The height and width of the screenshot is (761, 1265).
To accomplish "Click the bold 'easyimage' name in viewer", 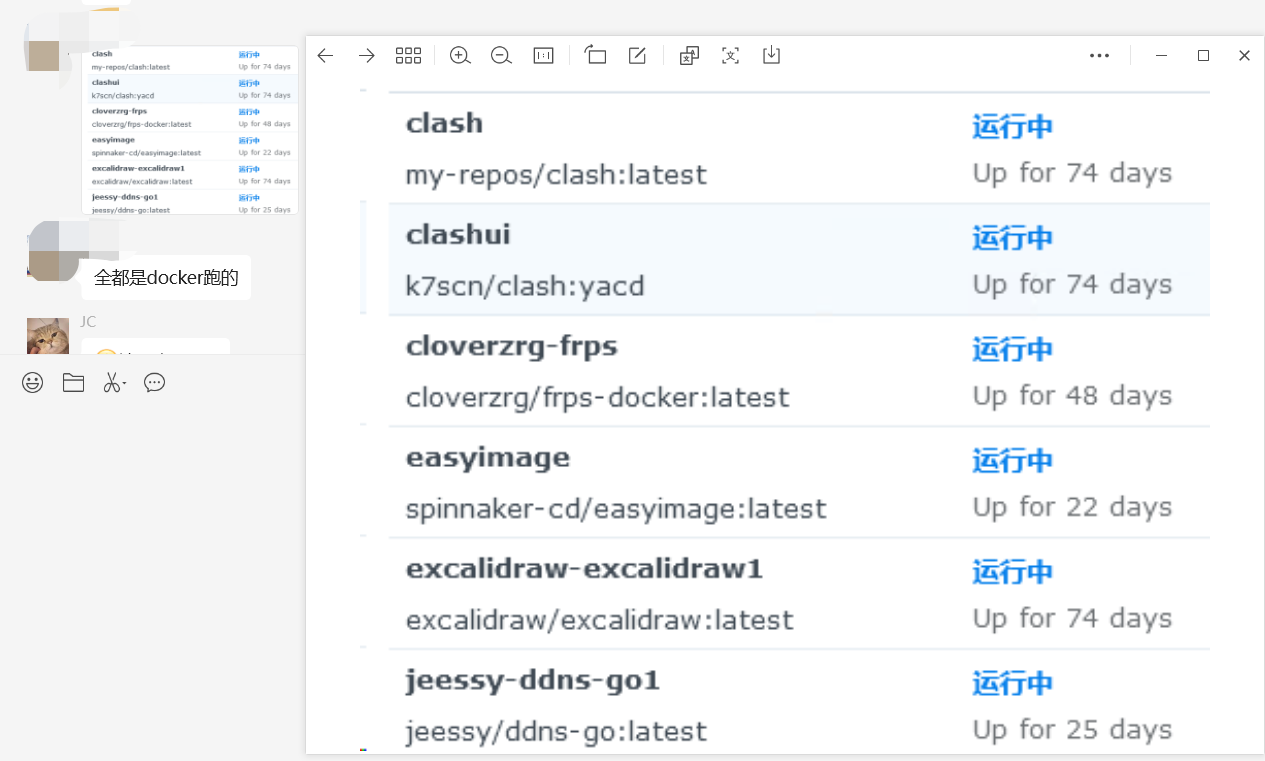I will coord(488,458).
